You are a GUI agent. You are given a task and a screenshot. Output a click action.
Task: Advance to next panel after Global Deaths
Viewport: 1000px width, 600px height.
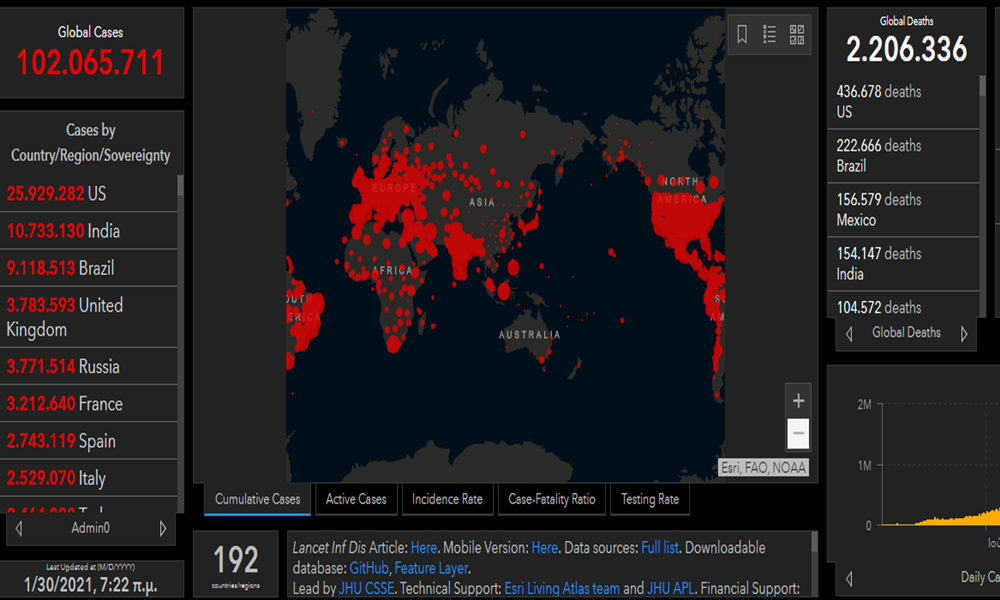click(964, 334)
